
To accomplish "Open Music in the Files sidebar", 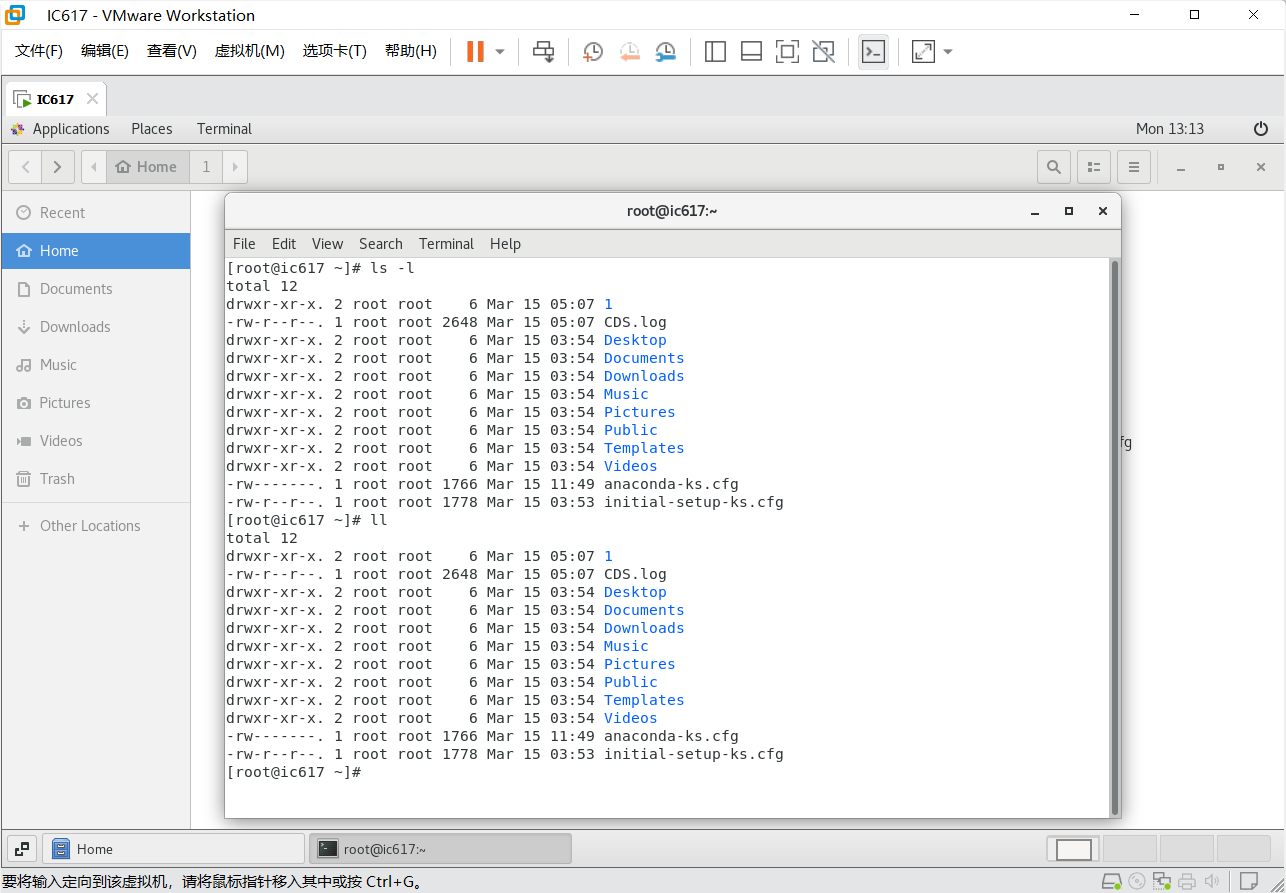I will [95, 365].
